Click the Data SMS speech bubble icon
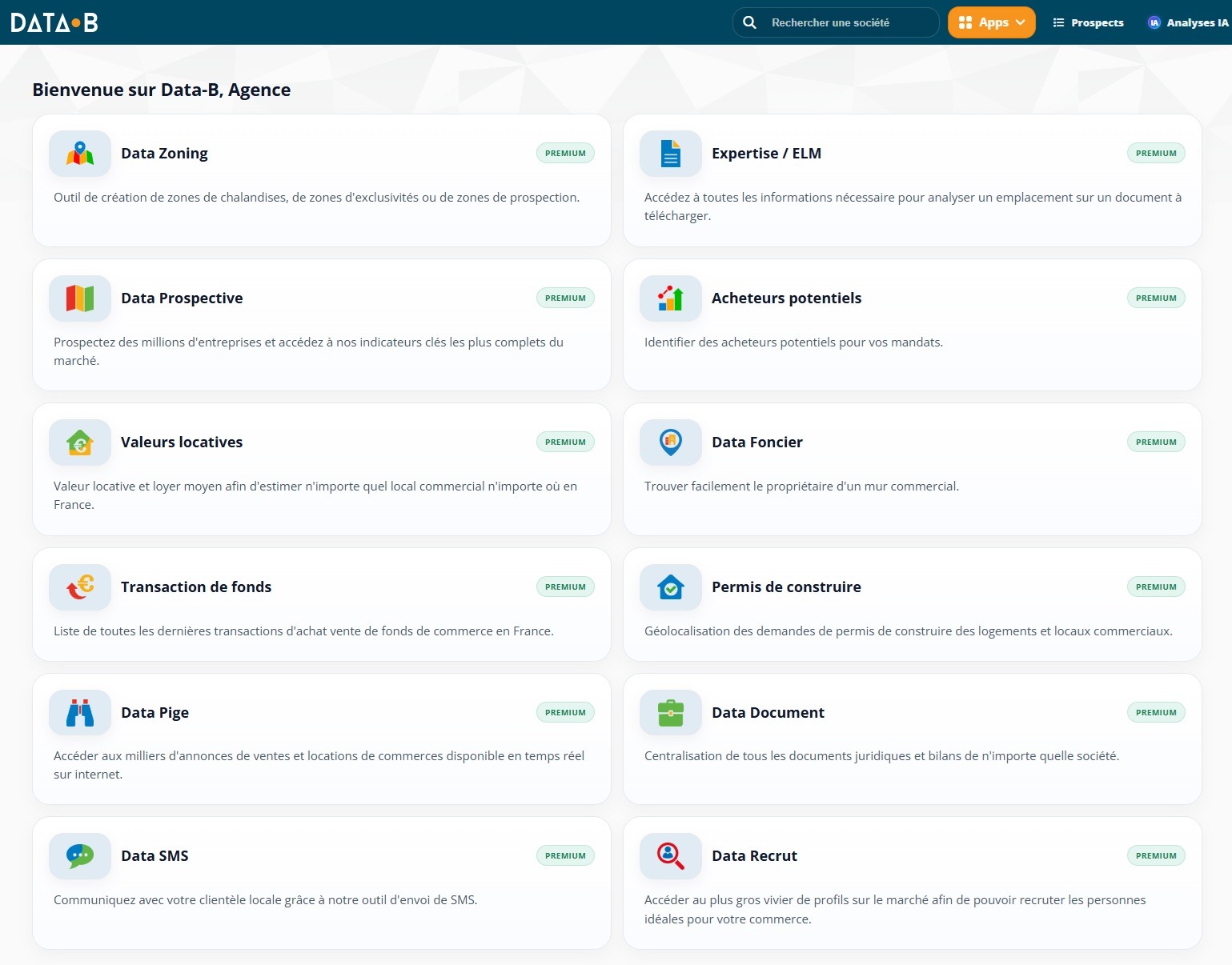The width and height of the screenshot is (1232, 965). 80,856
